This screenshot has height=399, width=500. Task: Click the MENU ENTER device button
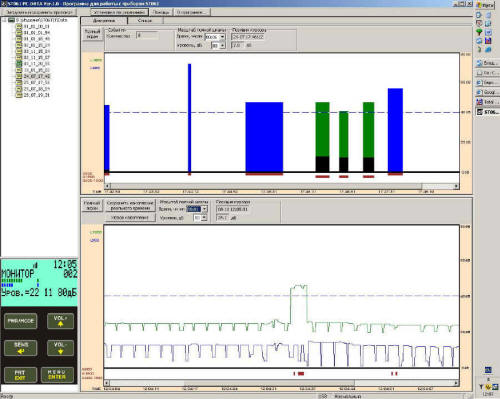point(57,375)
